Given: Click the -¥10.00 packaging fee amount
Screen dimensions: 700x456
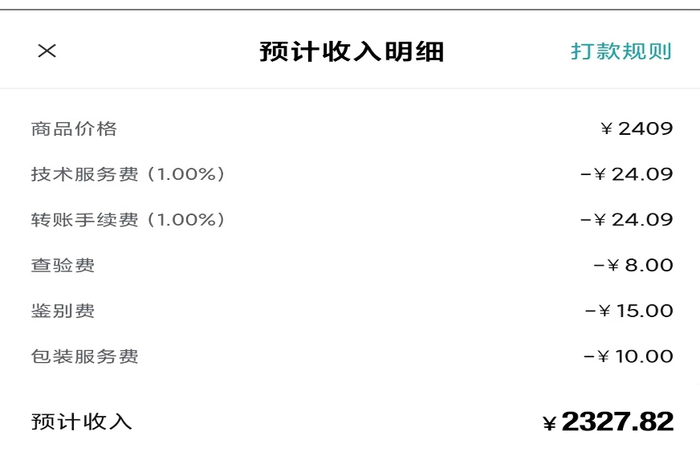Looking at the screenshot, I should click(x=629, y=356).
